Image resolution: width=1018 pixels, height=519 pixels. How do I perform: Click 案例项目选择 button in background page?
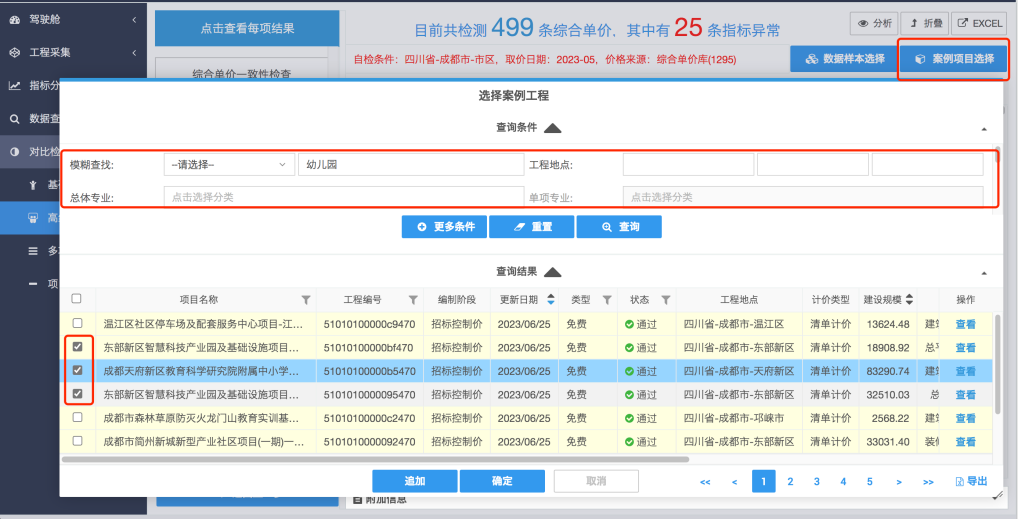point(954,58)
